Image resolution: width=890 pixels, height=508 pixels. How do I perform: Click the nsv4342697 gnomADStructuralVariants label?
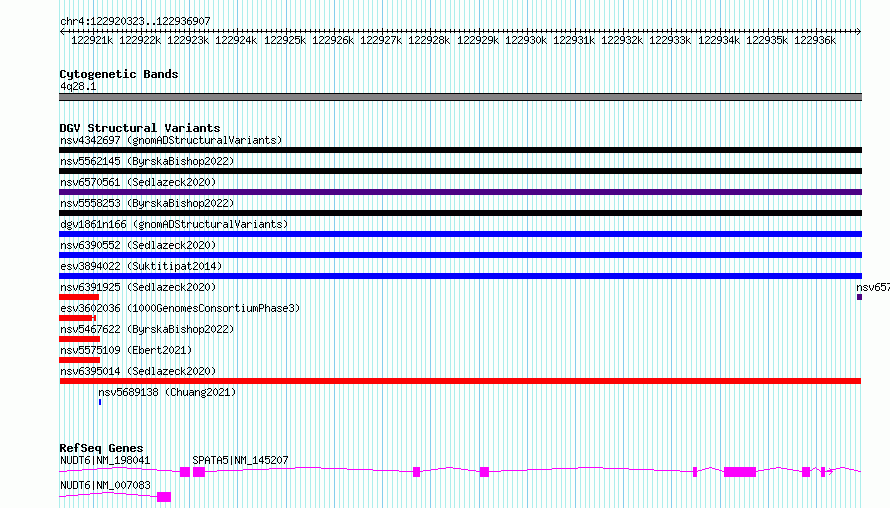(171, 140)
